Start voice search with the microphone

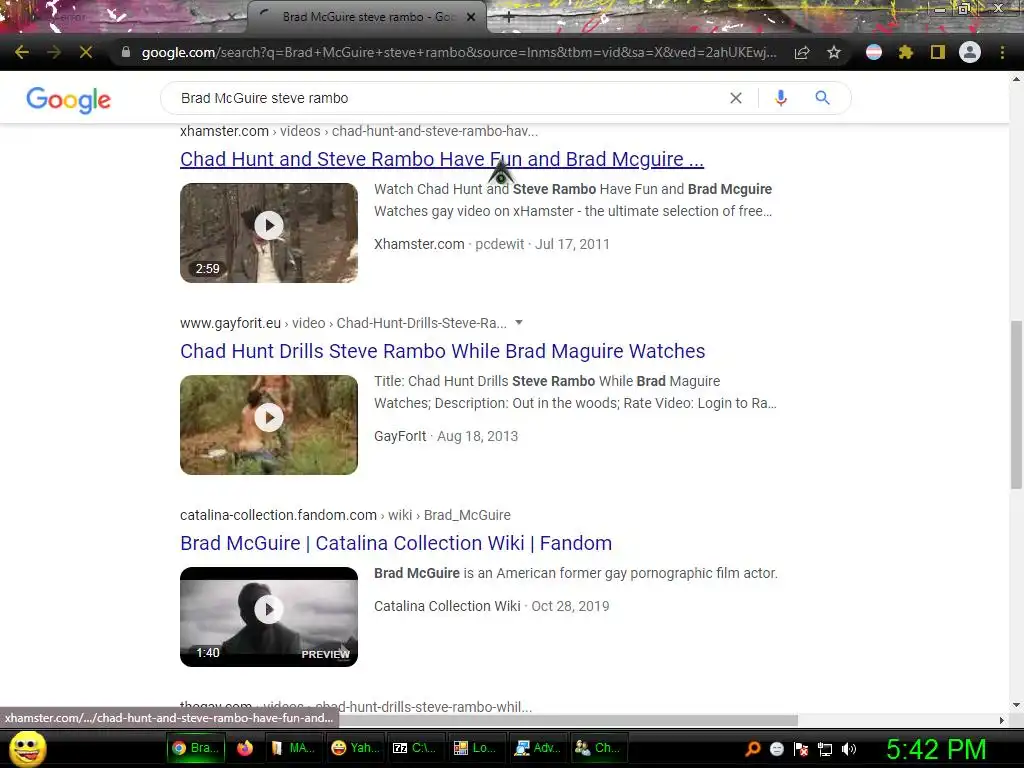[780, 98]
